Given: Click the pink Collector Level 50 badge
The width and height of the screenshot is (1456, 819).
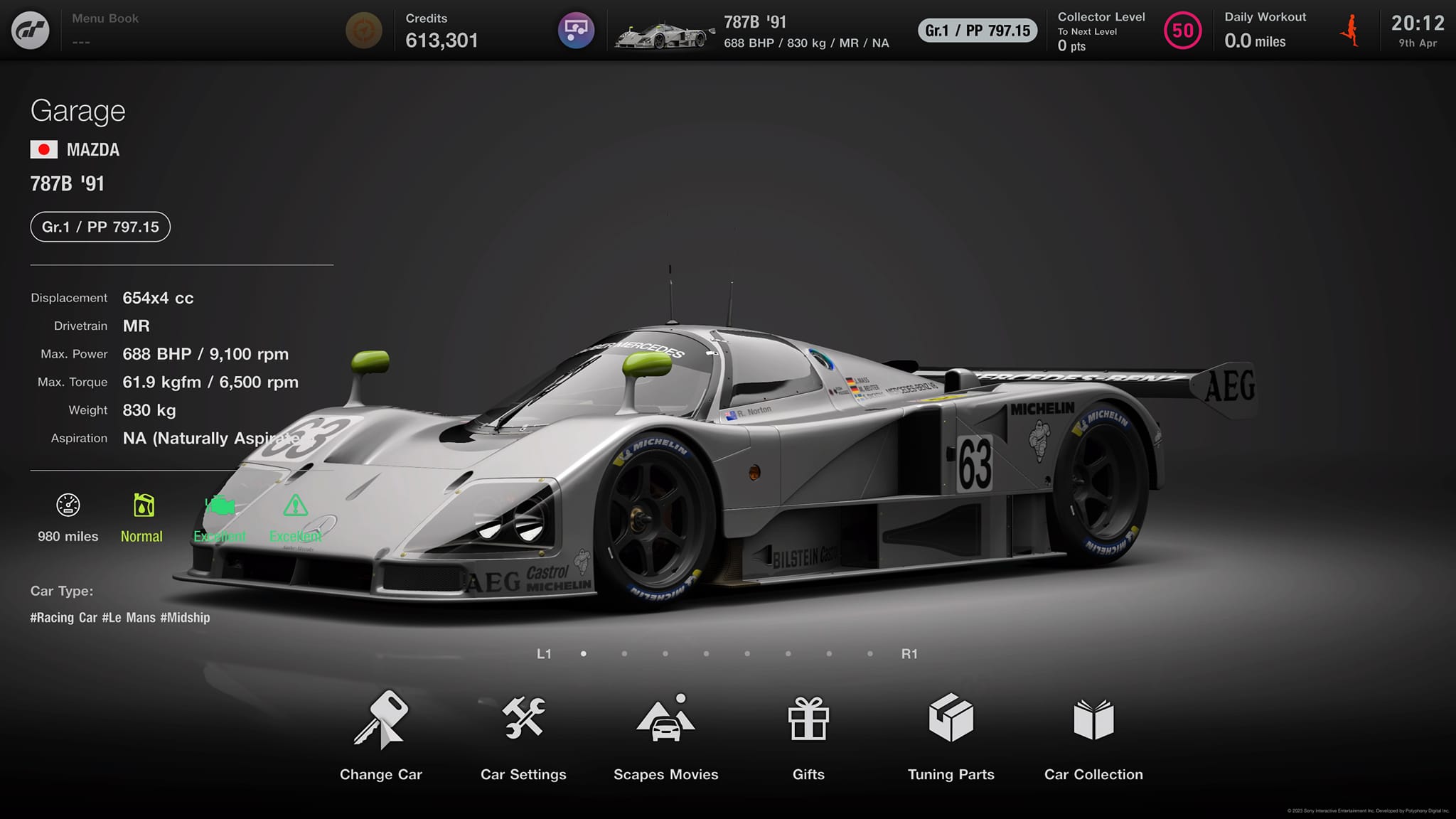Looking at the screenshot, I should click(1183, 31).
